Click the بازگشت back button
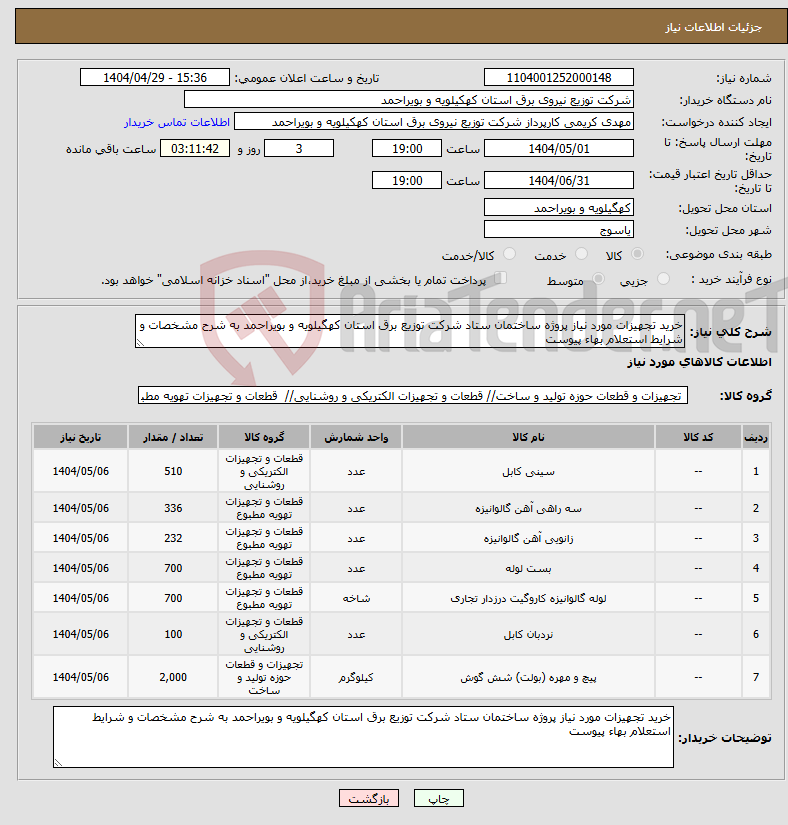Screen dimensions: 788x825 369,798
